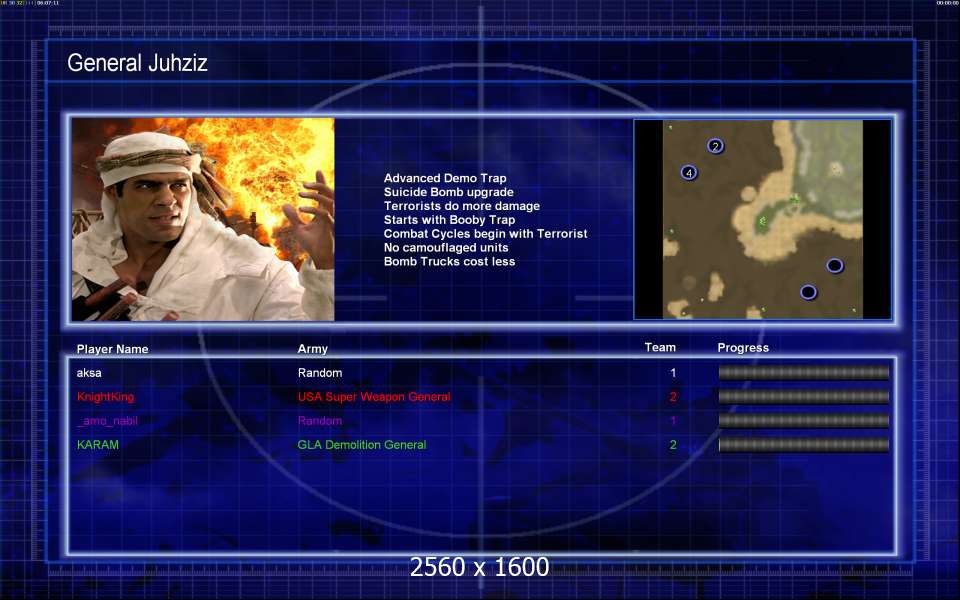
Task: Click the empty start marker nearest minimap's right edge
Action: pos(834,266)
